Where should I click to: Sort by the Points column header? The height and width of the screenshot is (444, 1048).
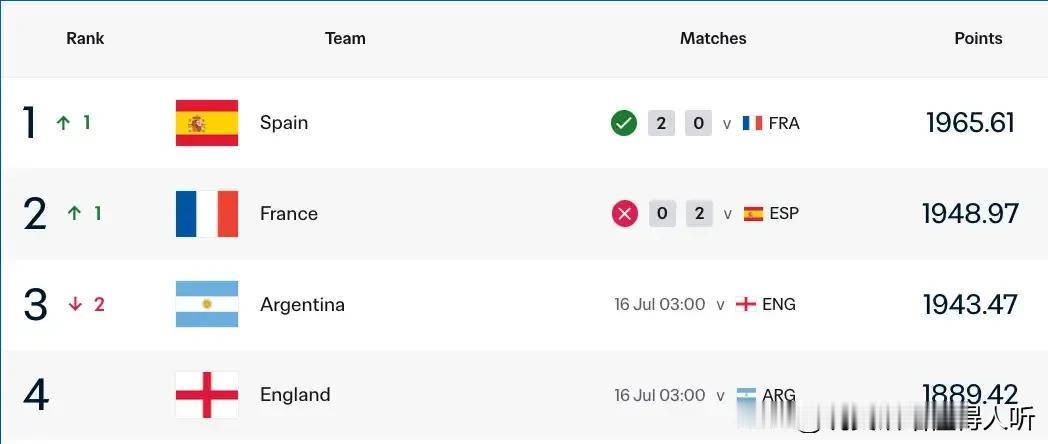tap(978, 39)
